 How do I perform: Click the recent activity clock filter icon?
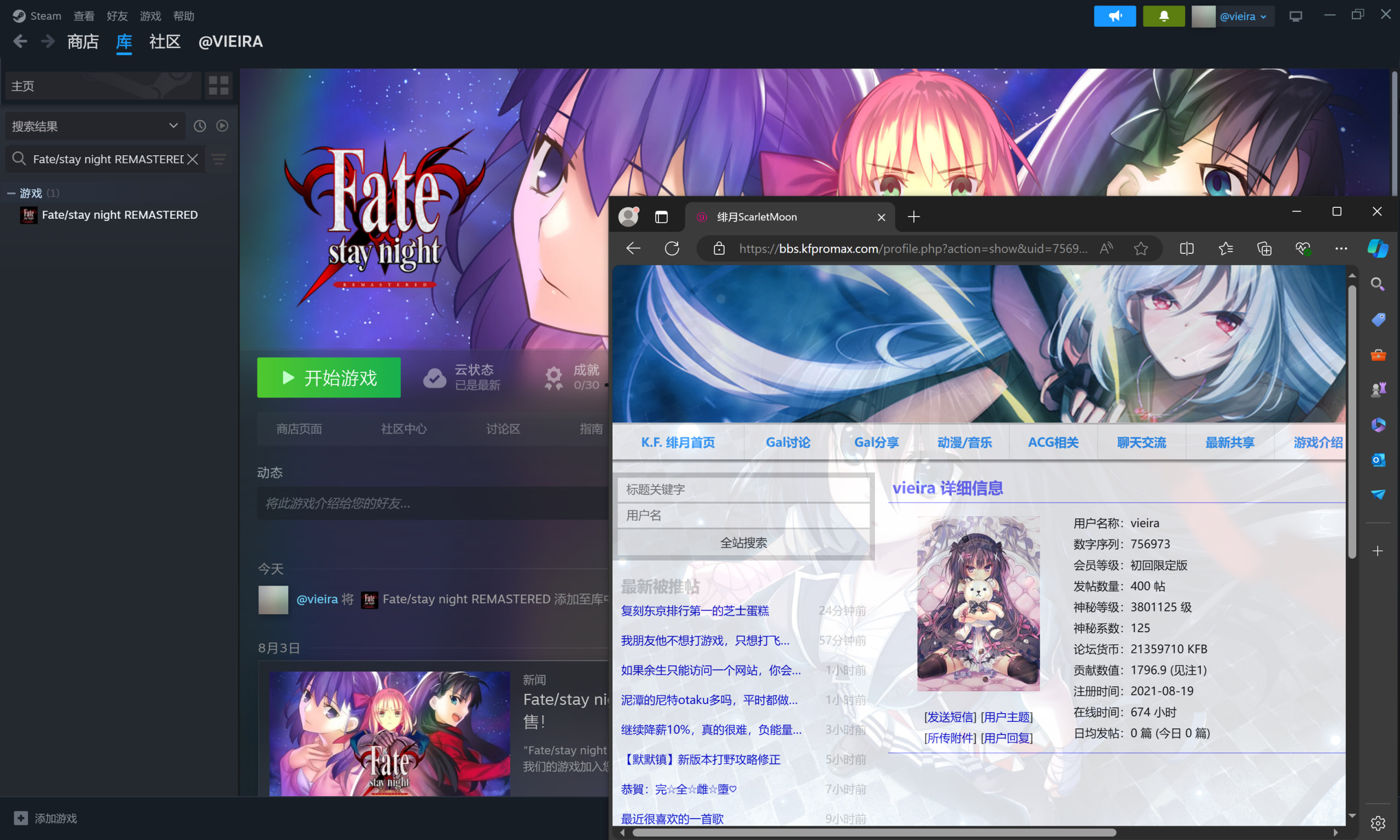pos(200,126)
